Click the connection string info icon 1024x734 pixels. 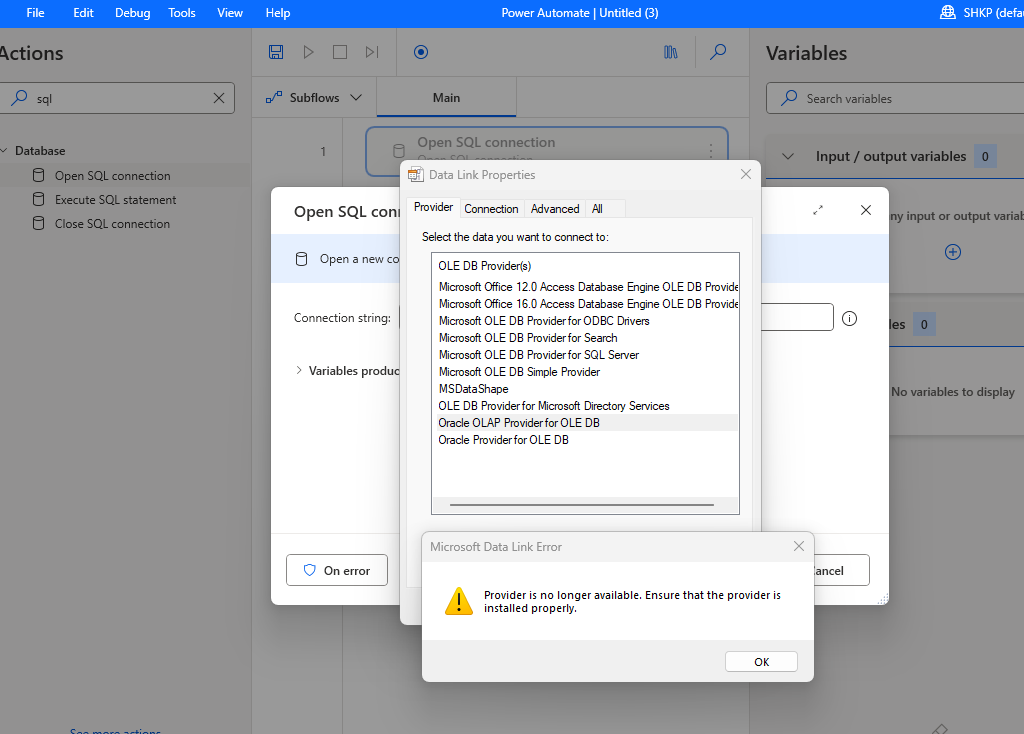point(849,319)
